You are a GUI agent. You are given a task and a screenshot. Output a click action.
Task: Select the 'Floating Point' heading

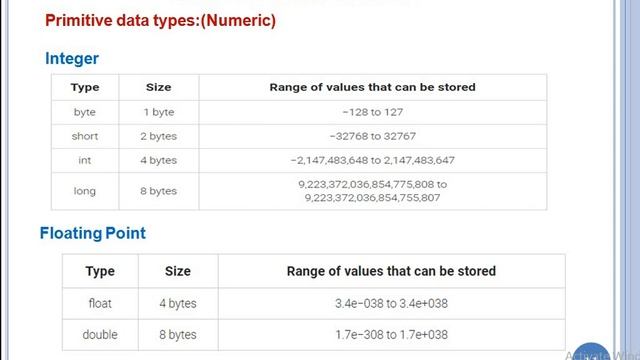(x=93, y=233)
